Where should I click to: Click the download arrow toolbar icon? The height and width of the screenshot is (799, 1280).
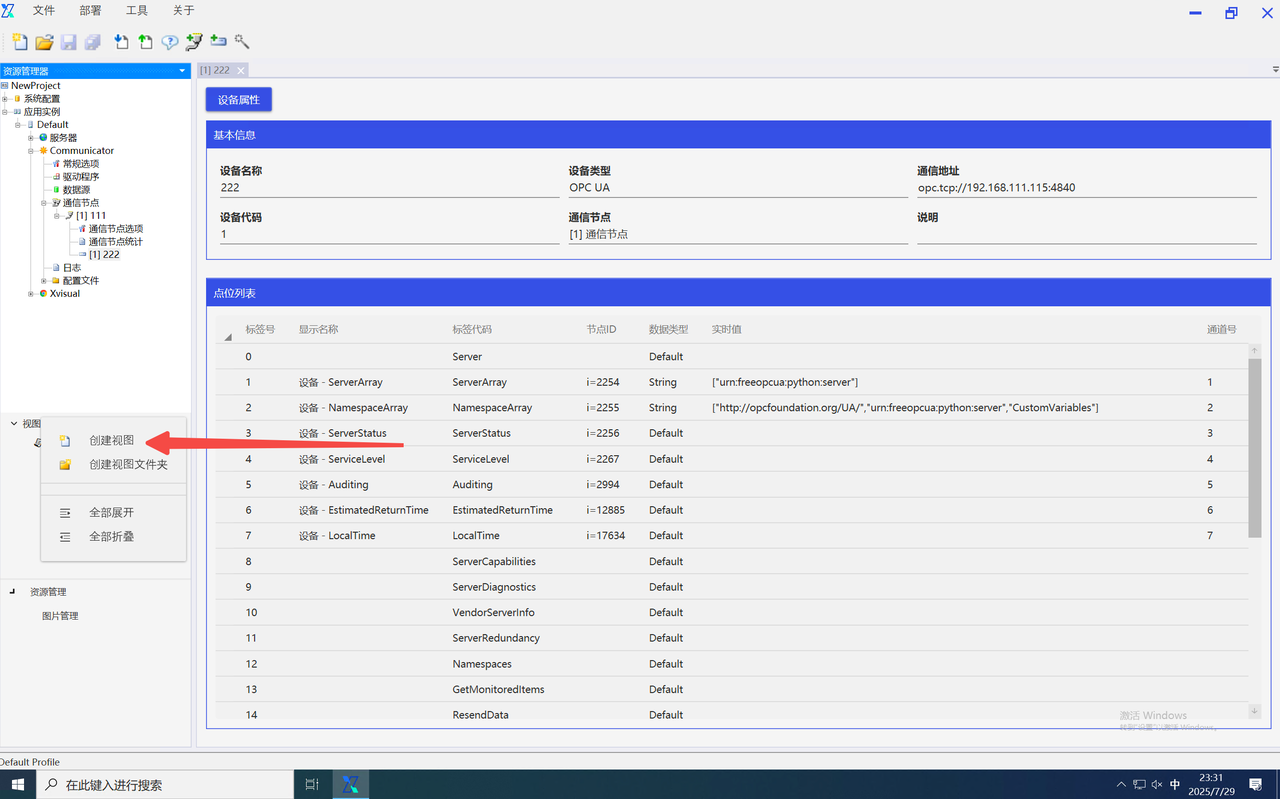point(121,42)
